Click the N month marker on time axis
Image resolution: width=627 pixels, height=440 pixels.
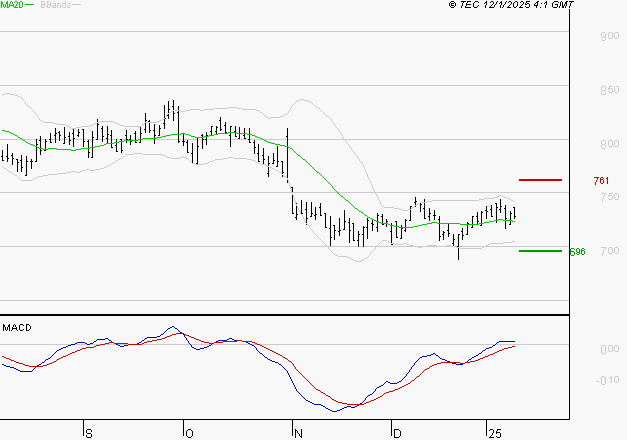pyautogui.click(x=298, y=434)
